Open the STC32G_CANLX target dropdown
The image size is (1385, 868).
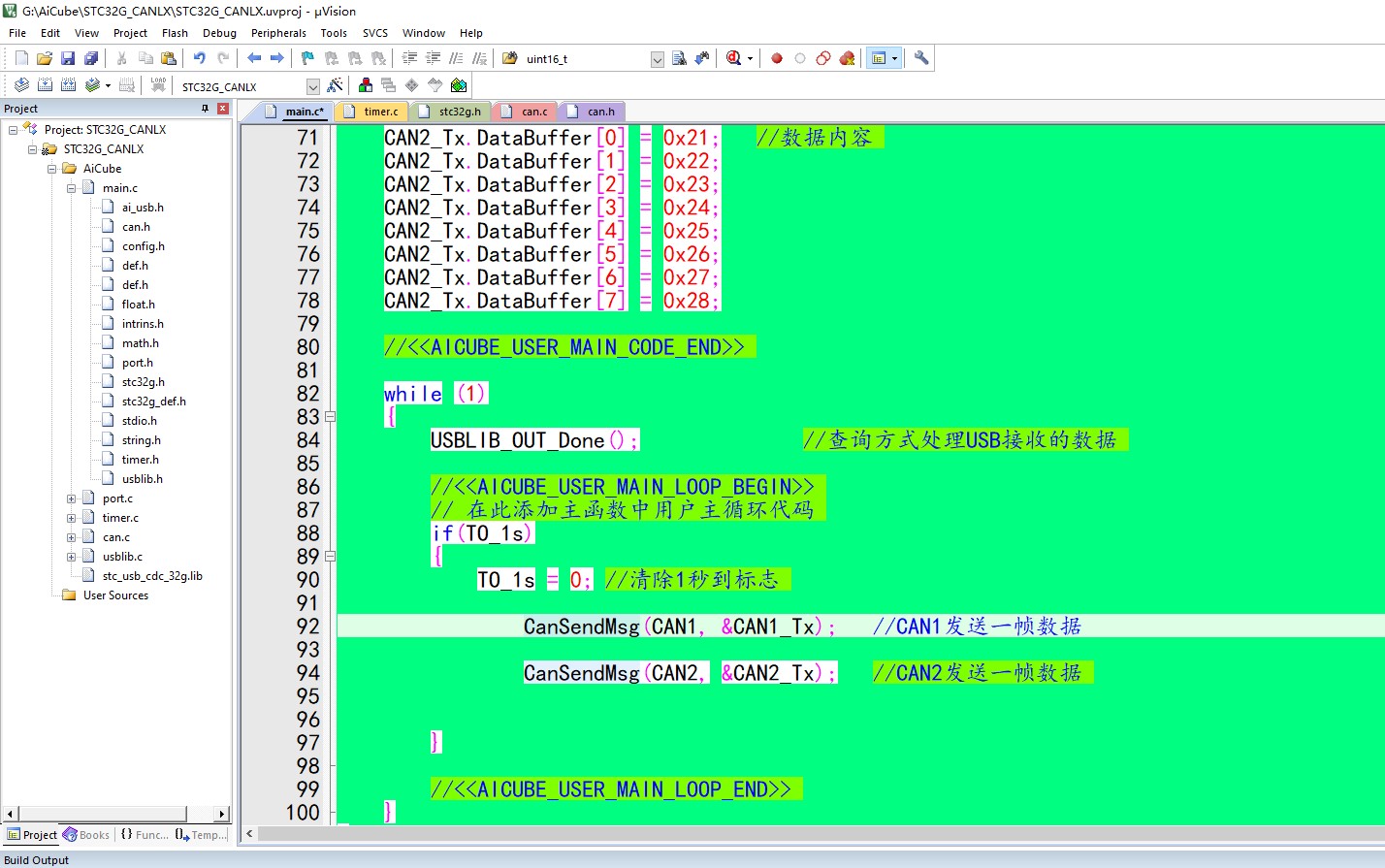pos(312,86)
